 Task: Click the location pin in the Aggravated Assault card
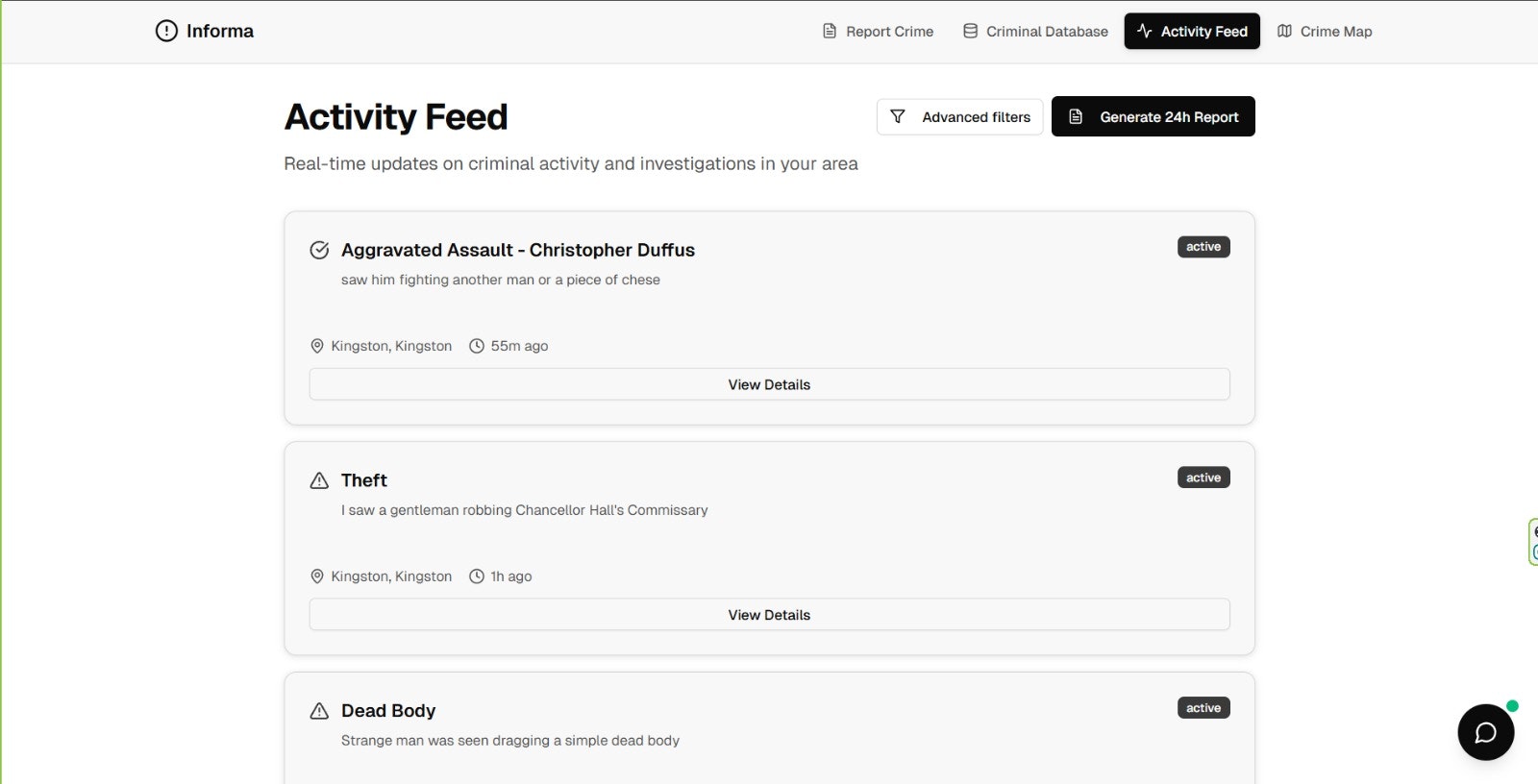[317, 346]
